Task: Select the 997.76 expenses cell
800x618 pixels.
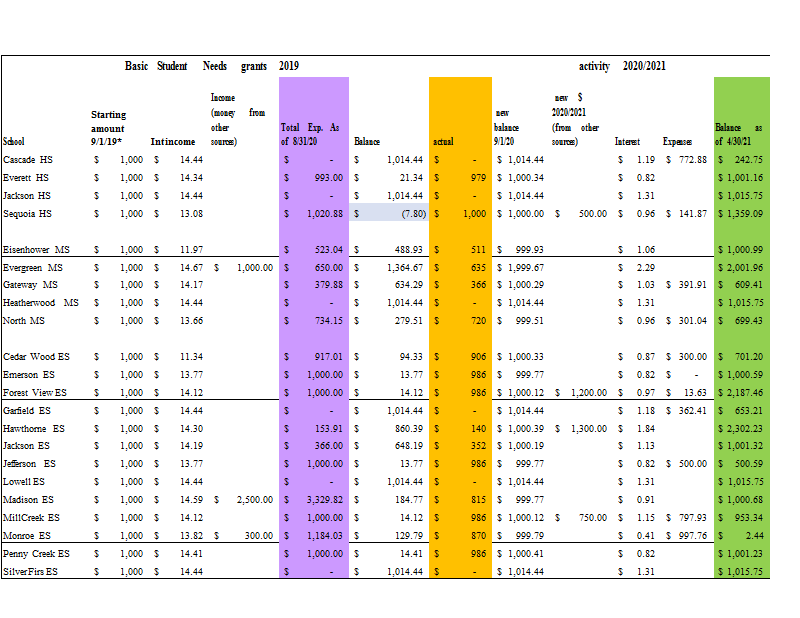Action: pyautogui.click(x=693, y=536)
